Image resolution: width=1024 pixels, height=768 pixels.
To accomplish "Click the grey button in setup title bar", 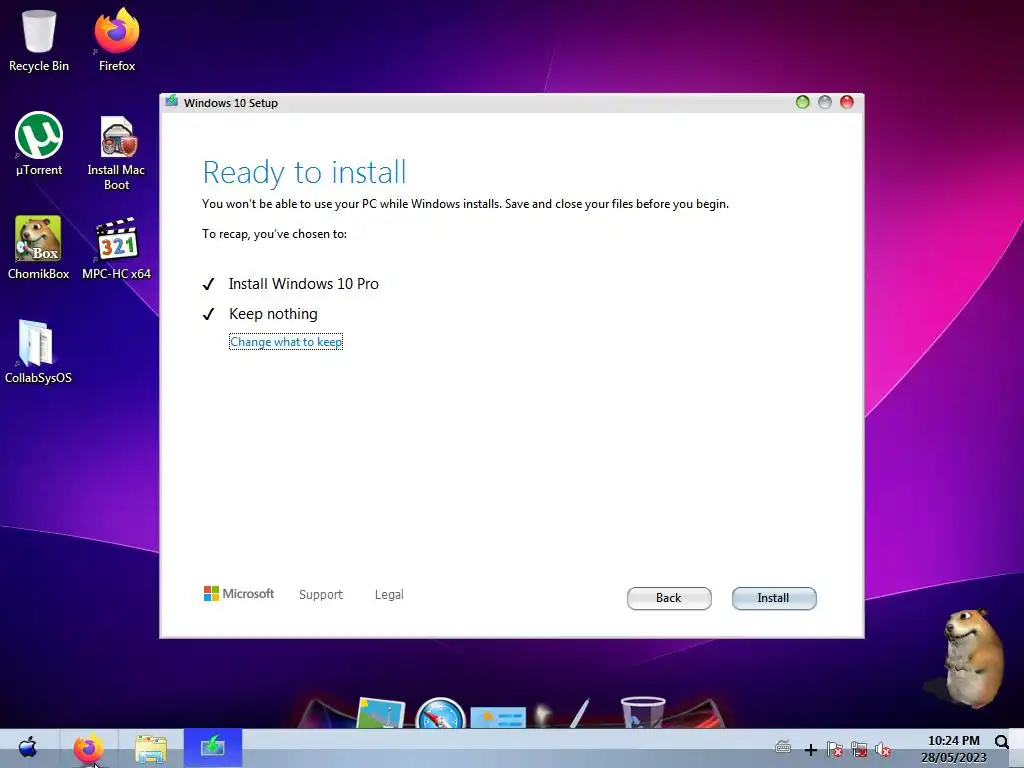I will pos(825,102).
